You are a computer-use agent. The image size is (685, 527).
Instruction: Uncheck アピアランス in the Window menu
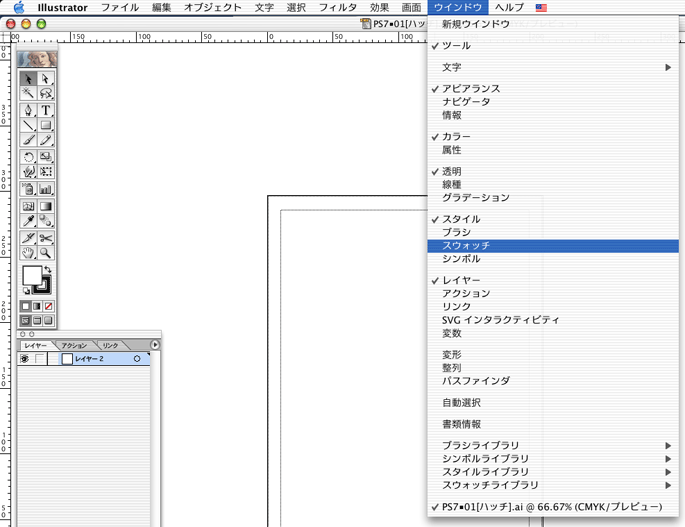pyautogui.click(x=553, y=89)
